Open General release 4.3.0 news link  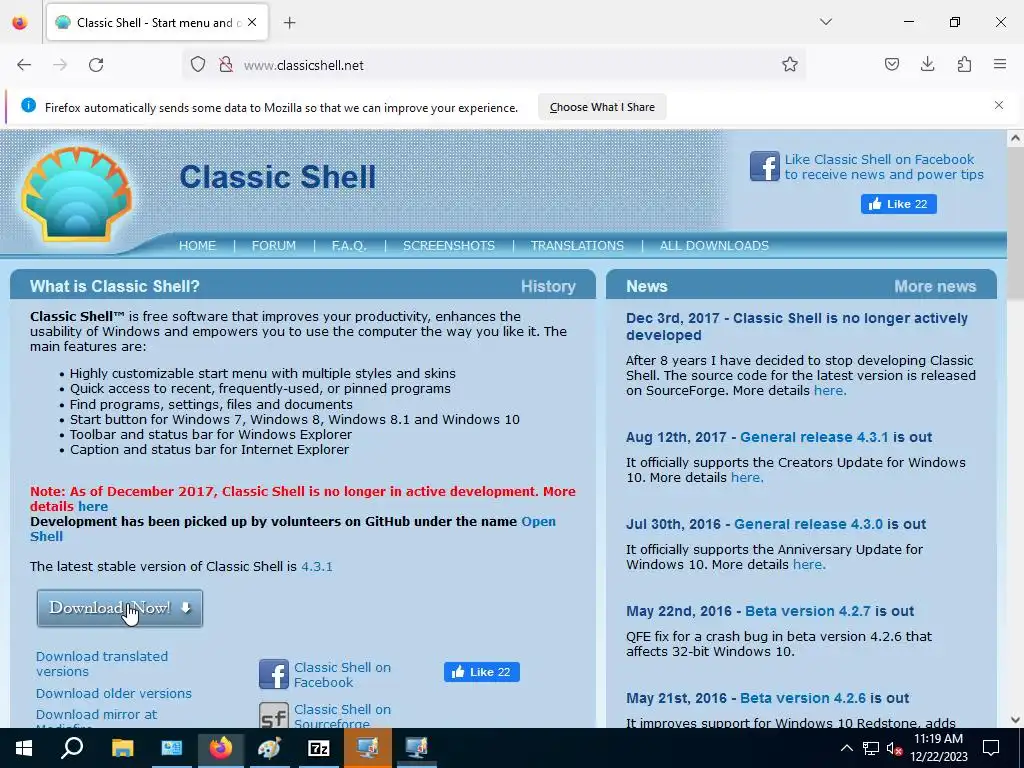[x=808, y=524]
